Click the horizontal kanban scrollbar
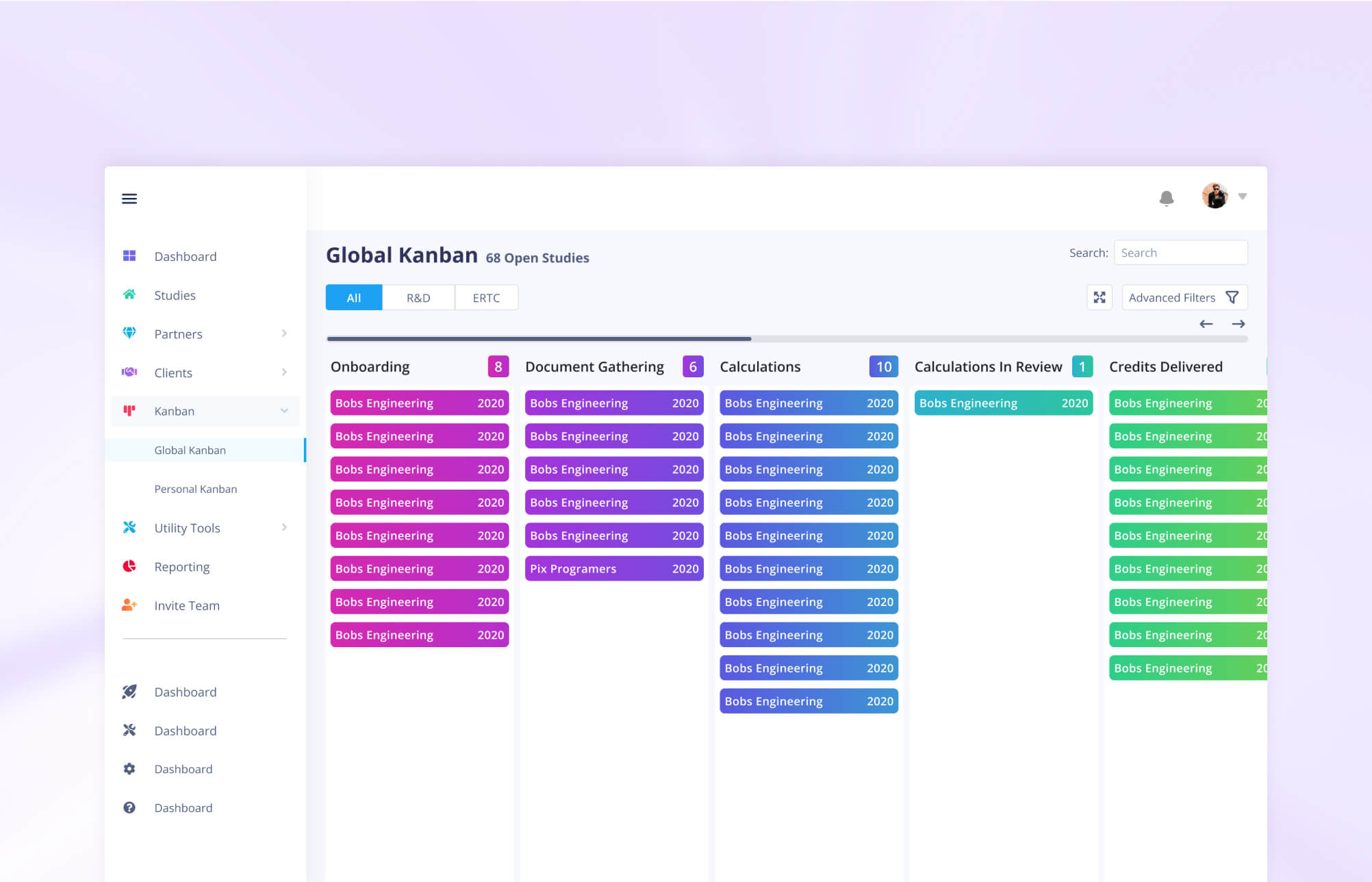 (539, 338)
